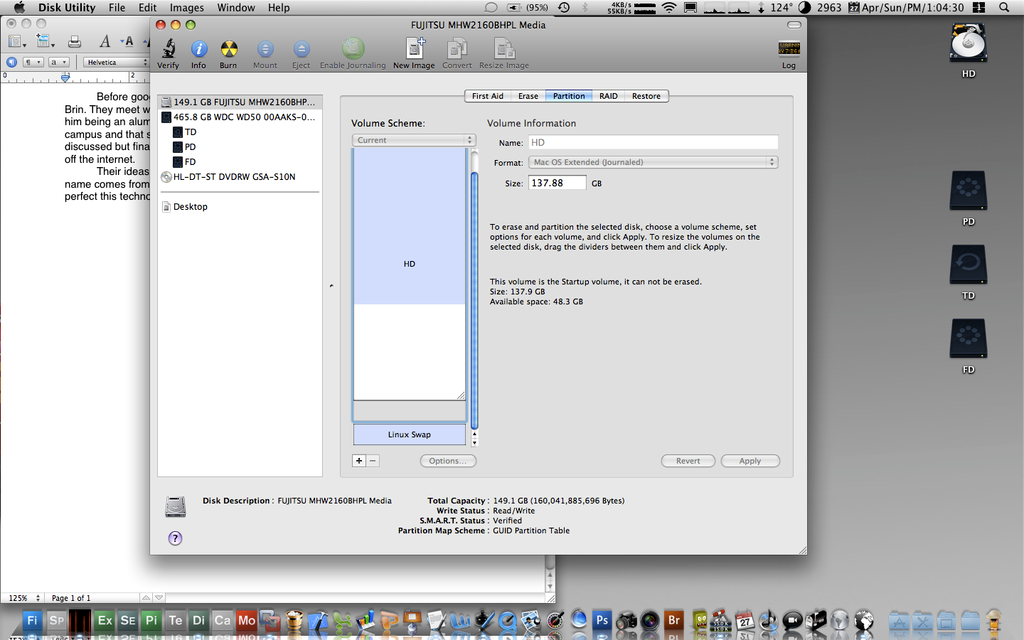Select the Linux Swap partition block
The image size is (1024, 640).
[x=409, y=435]
